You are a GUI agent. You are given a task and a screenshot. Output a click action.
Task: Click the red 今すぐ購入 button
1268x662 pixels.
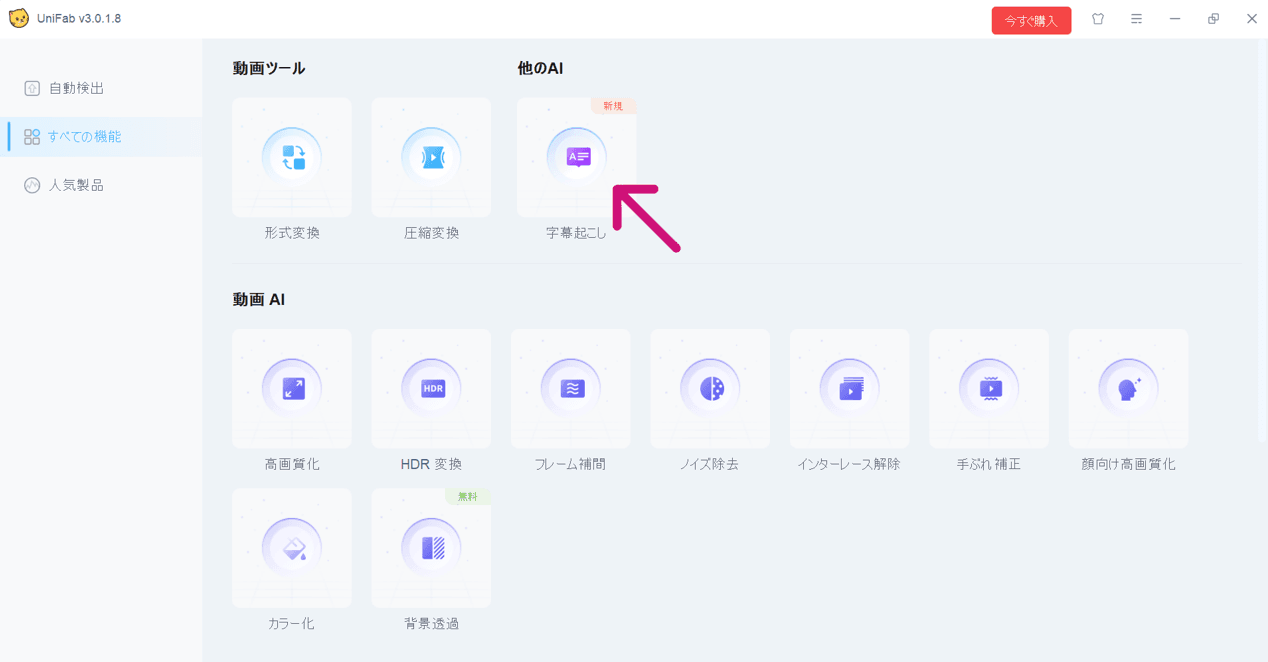[1031, 20]
